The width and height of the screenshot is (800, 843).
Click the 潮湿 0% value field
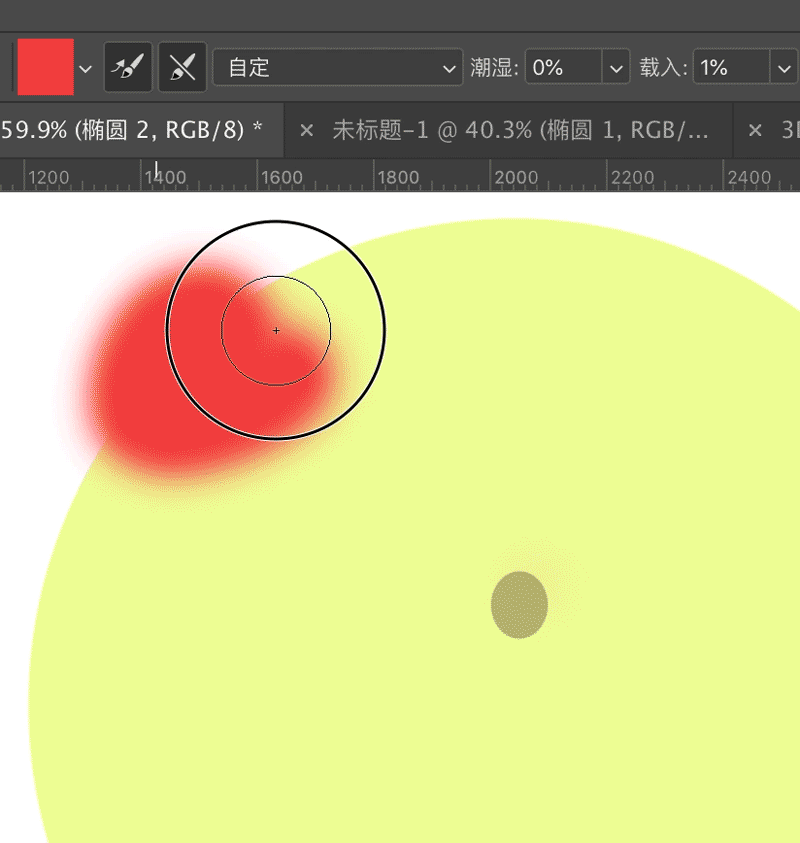click(563, 67)
